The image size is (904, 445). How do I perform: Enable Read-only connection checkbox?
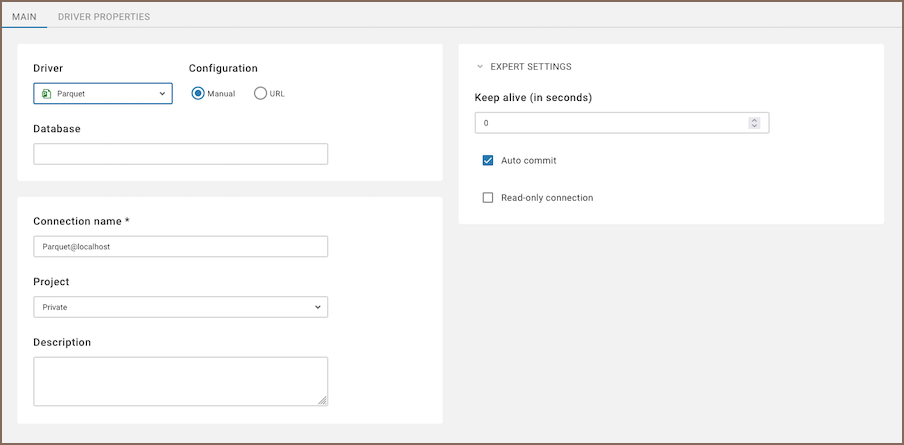[x=488, y=198]
